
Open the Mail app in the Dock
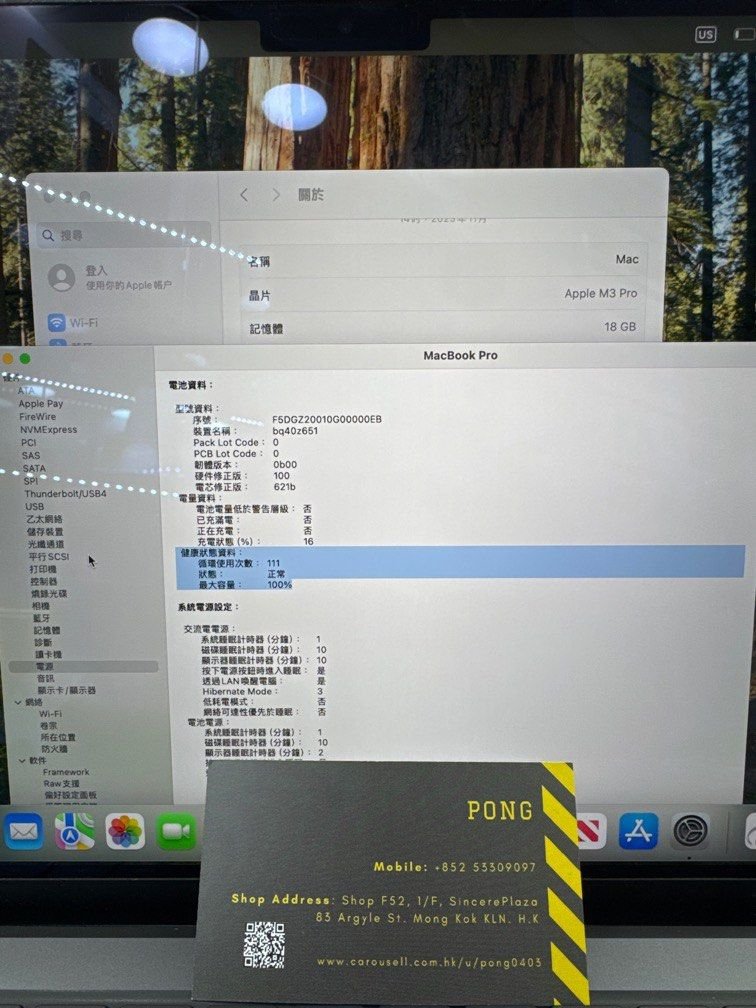[24, 831]
